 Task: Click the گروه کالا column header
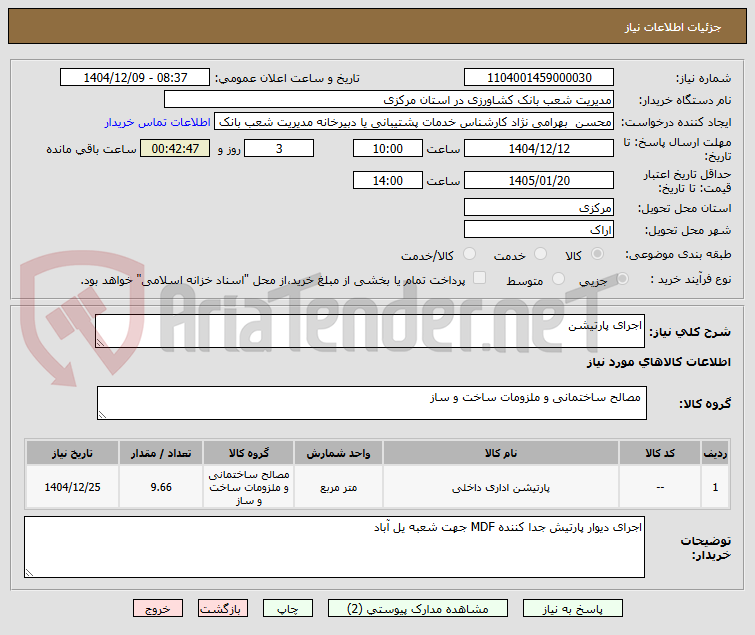click(248, 453)
